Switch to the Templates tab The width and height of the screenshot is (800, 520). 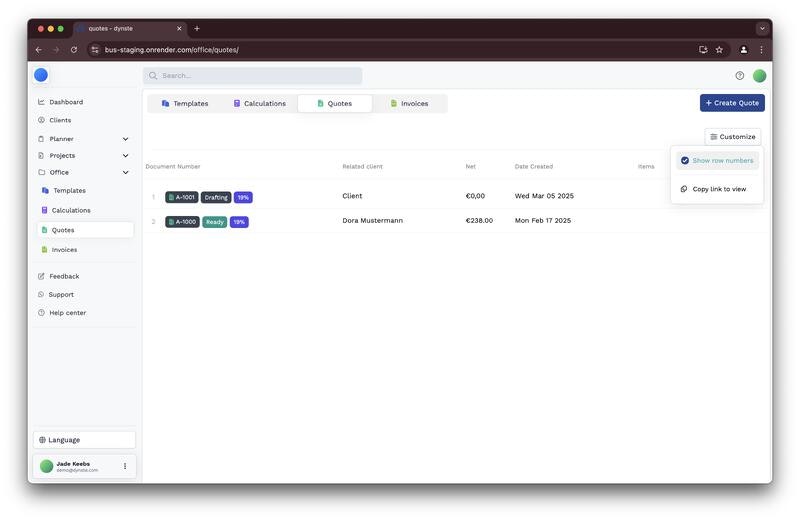(185, 104)
